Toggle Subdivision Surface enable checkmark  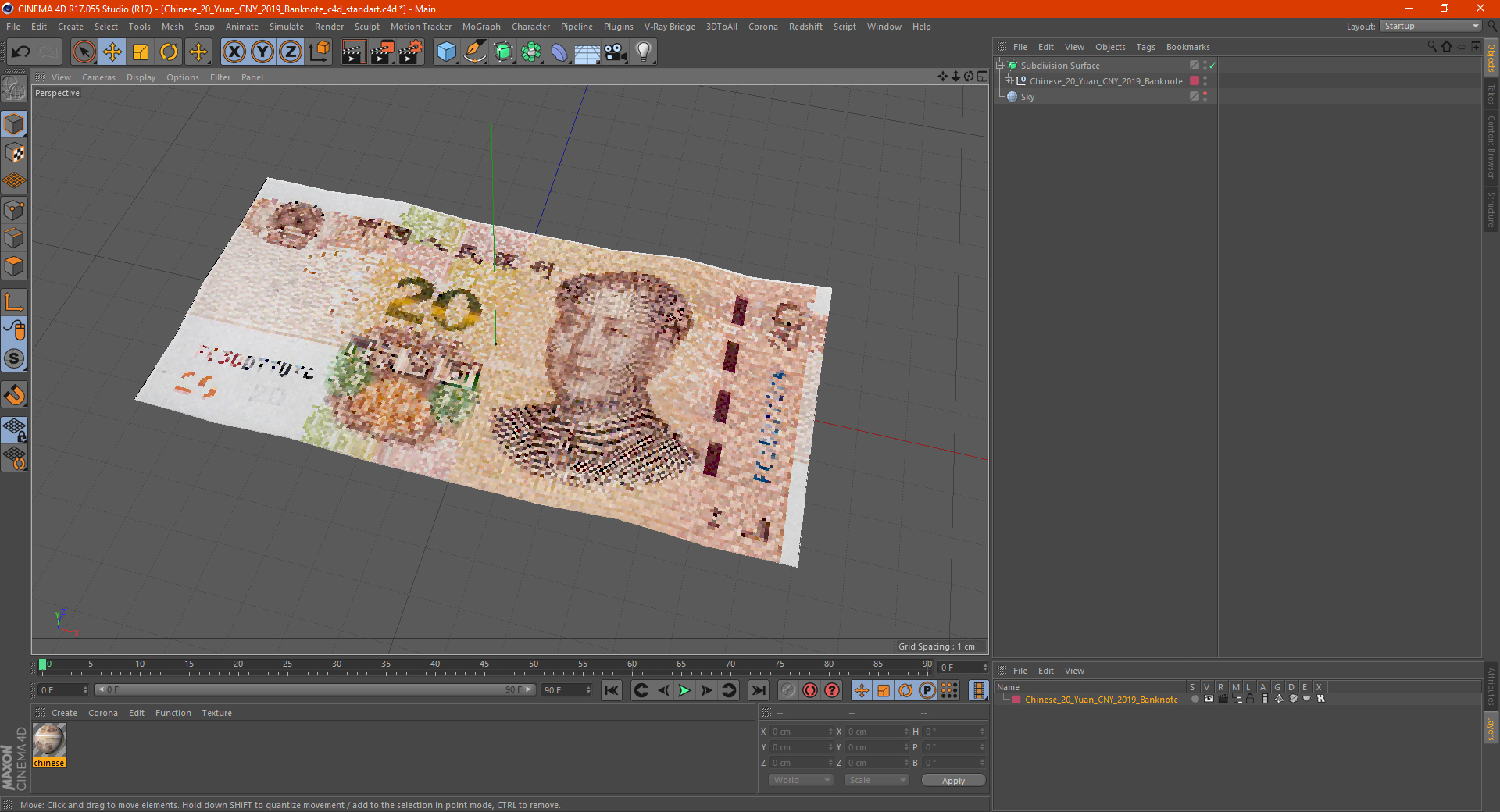(x=1212, y=66)
